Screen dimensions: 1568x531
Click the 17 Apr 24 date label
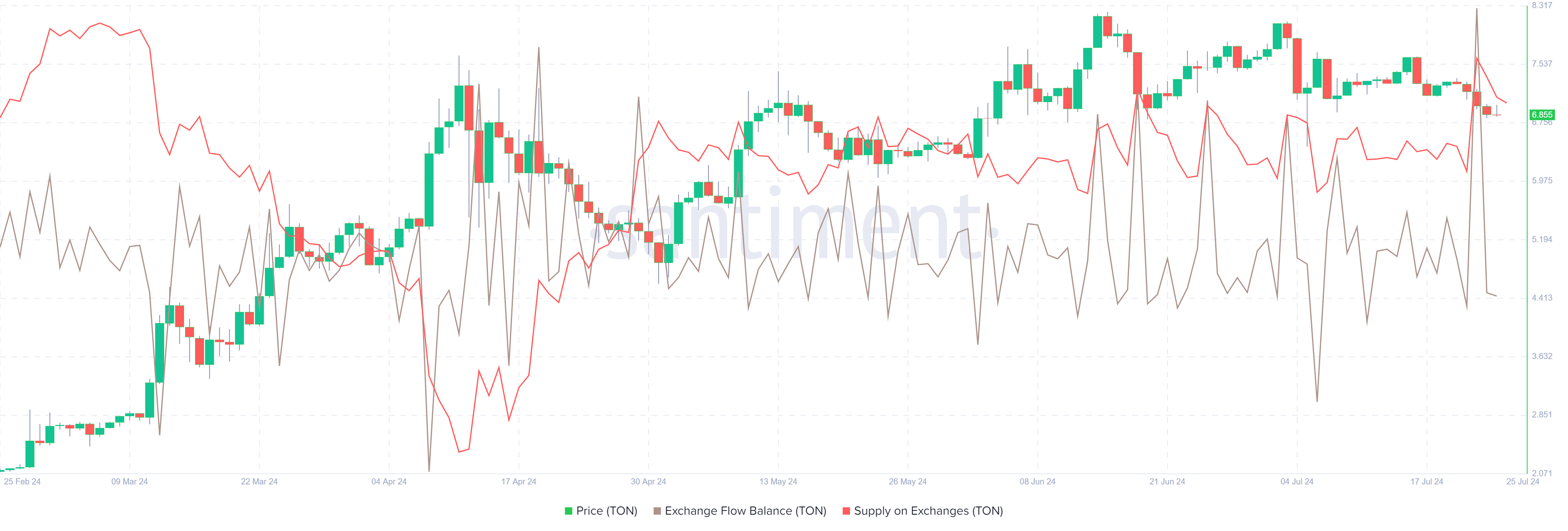click(519, 482)
